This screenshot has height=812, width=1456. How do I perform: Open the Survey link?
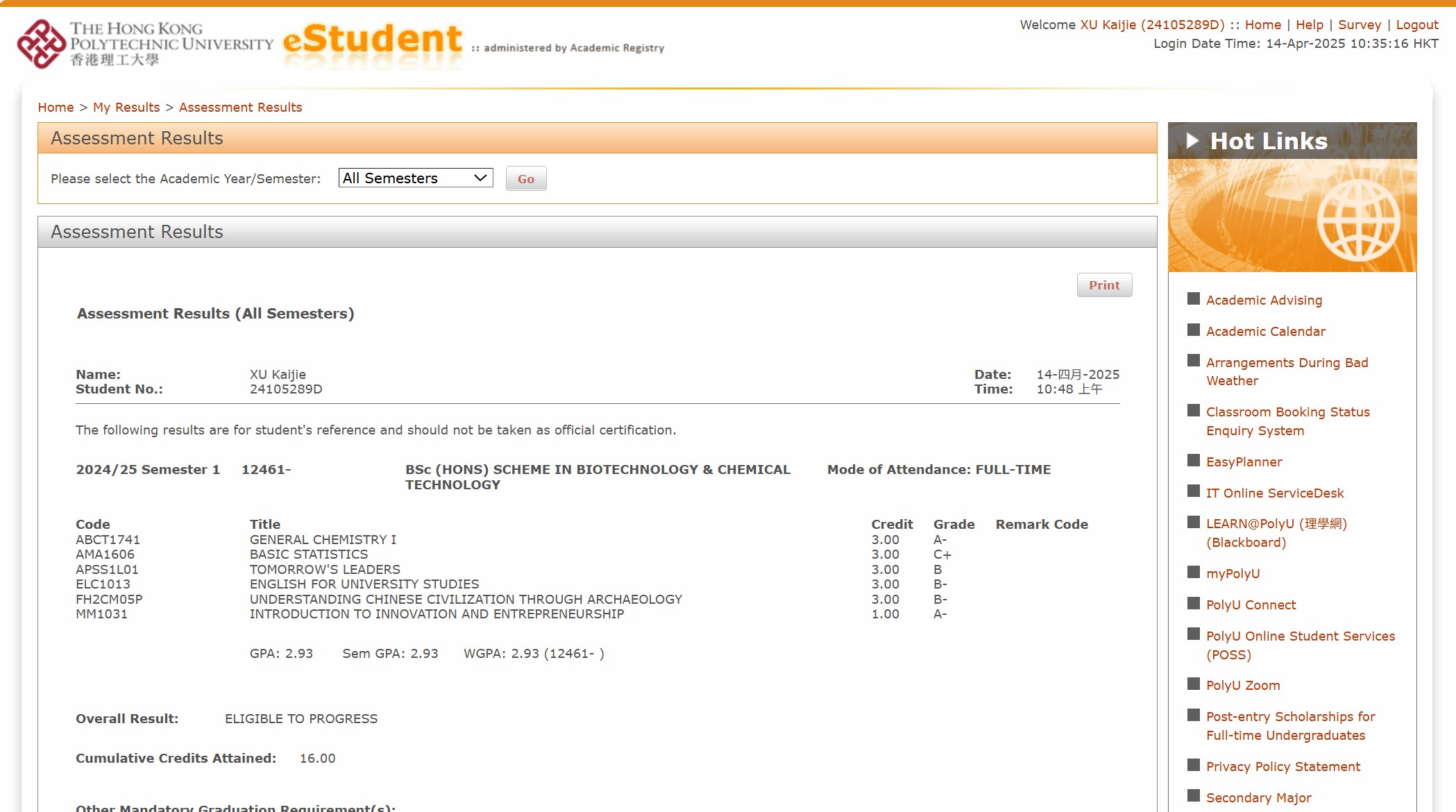point(1360,24)
